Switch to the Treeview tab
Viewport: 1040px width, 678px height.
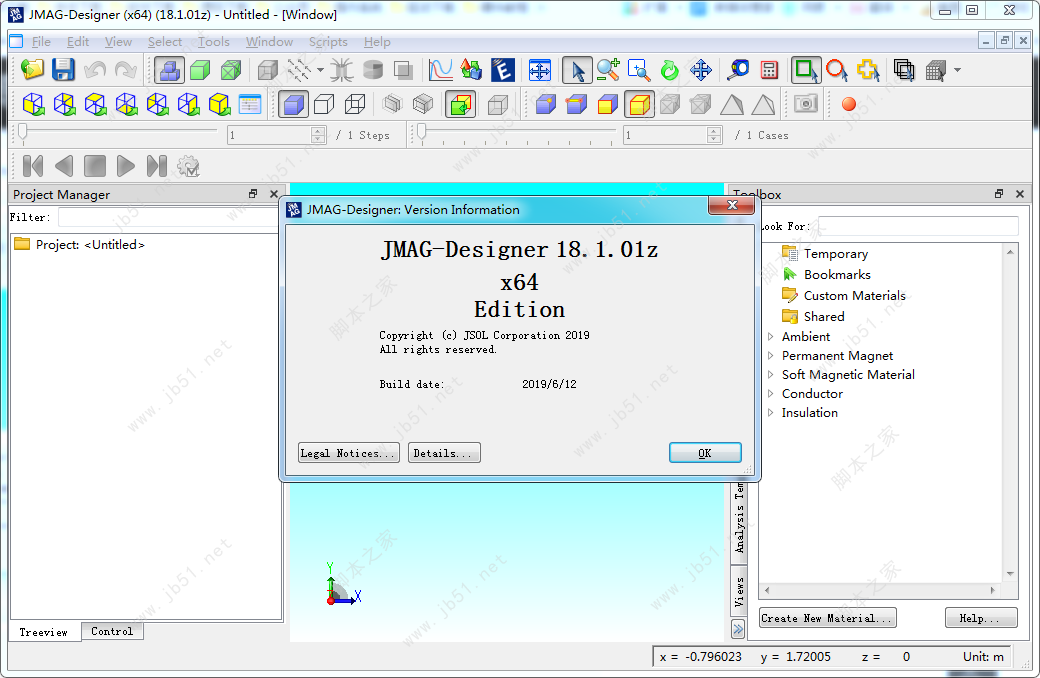pyautogui.click(x=44, y=632)
